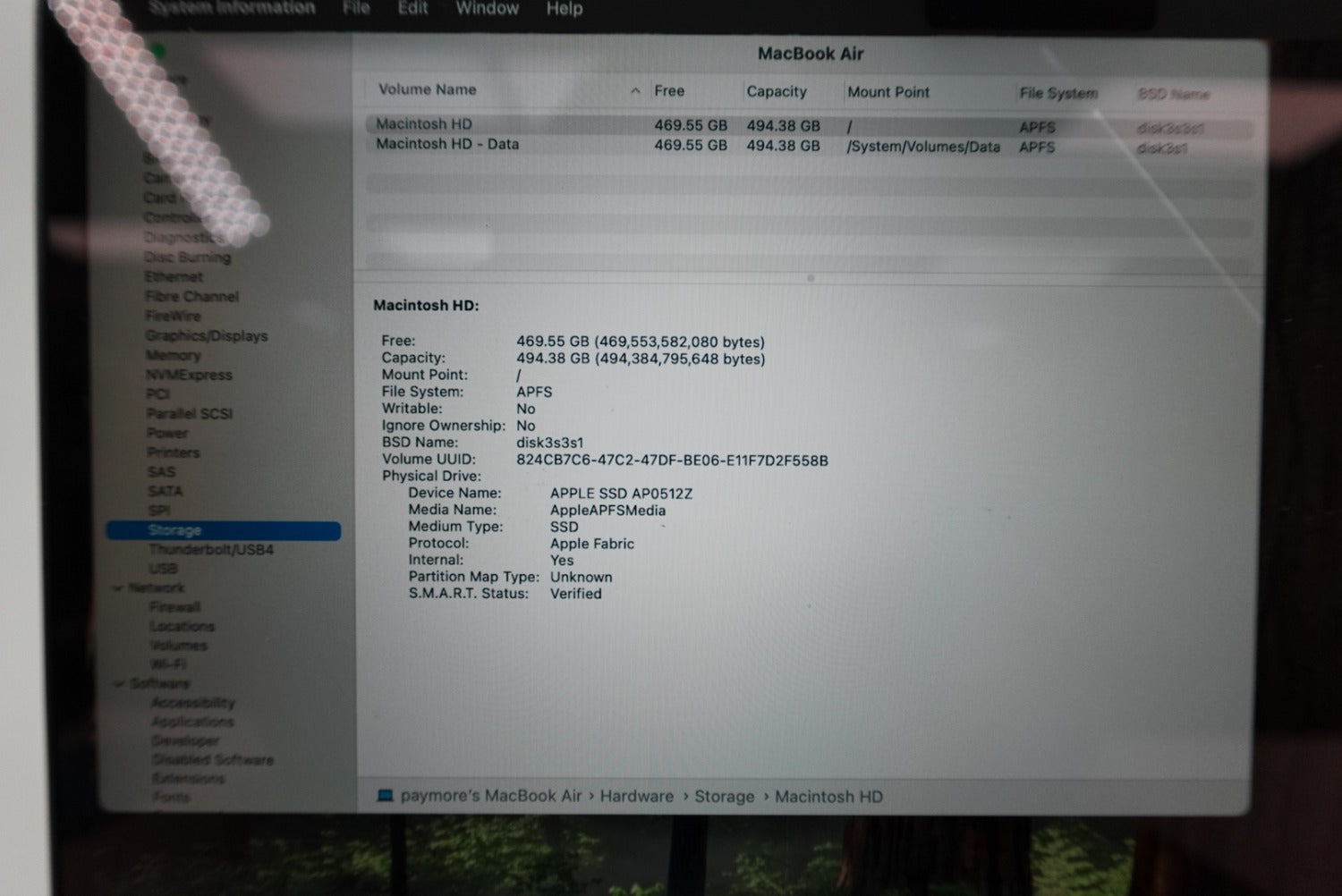Click the split-pane divider handle dot
The height and width of the screenshot is (896, 1342).
[x=811, y=278]
